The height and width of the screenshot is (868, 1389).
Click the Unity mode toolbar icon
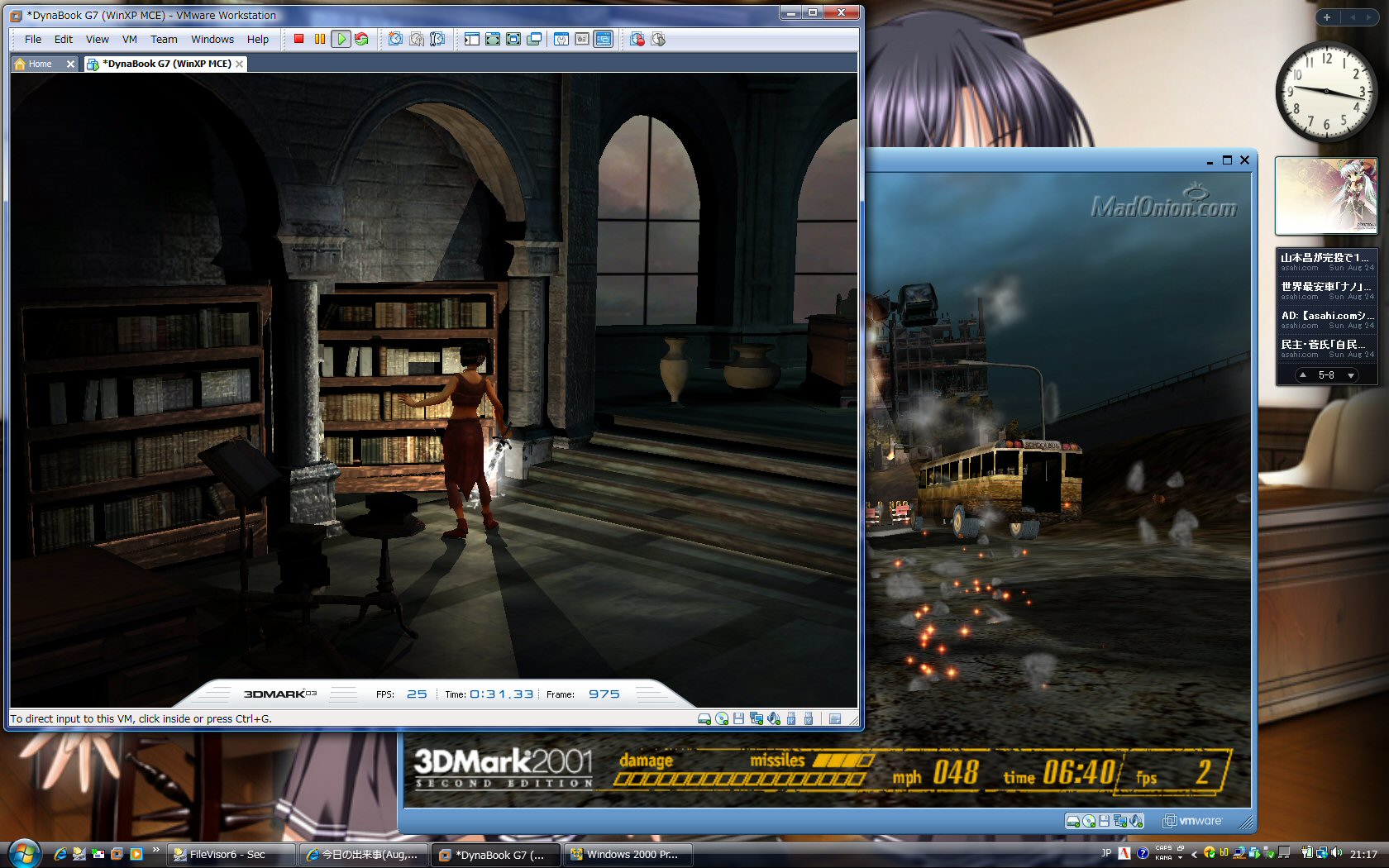pyautogui.click(x=534, y=39)
